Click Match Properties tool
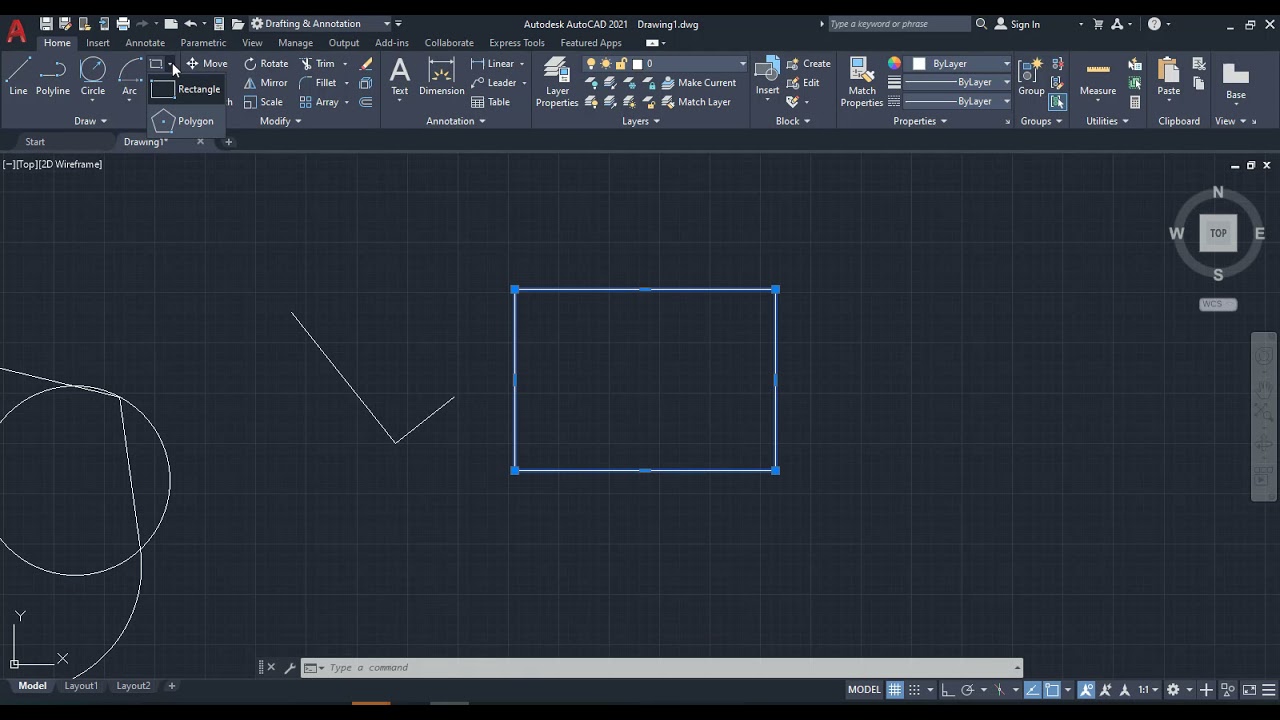 [861, 82]
